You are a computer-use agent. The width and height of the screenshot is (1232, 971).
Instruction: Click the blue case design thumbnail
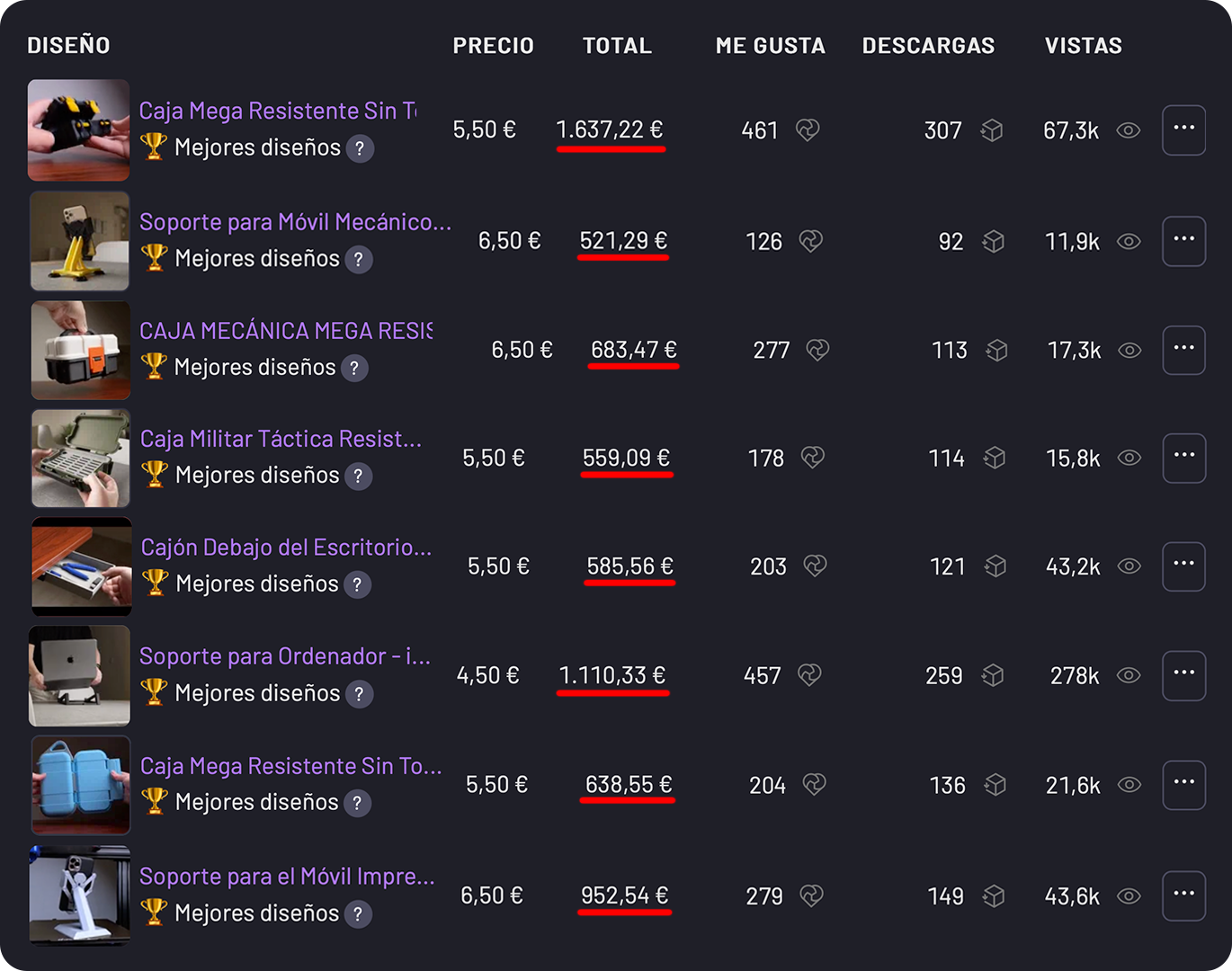pyautogui.click(x=80, y=785)
